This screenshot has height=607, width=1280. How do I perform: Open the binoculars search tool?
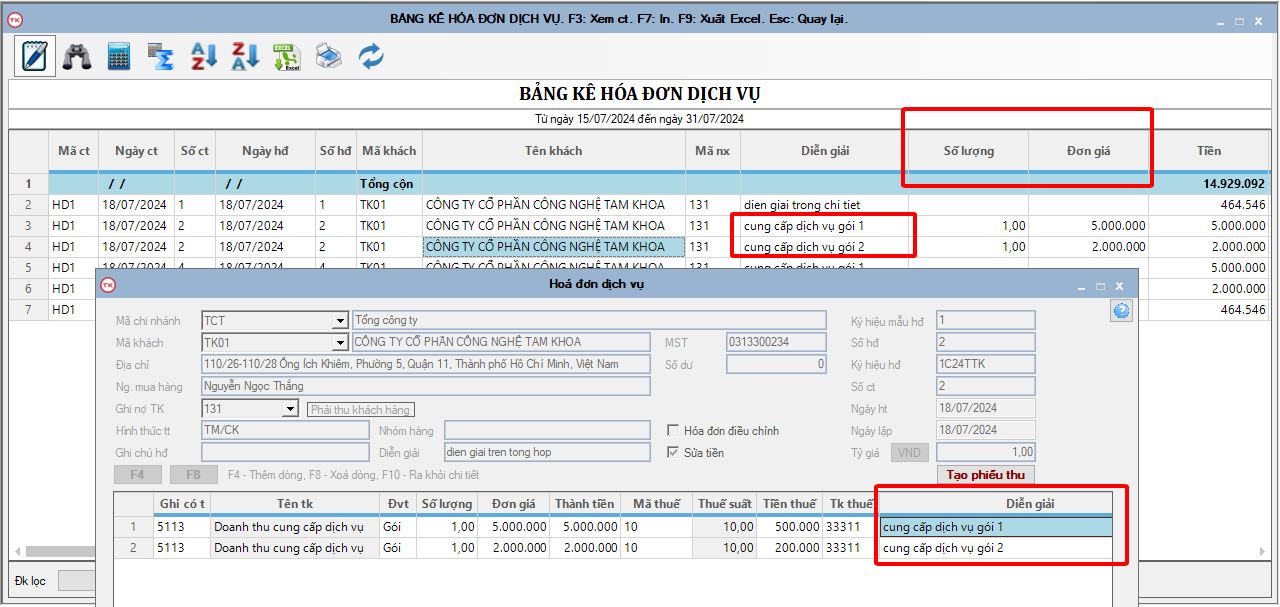pos(77,56)
